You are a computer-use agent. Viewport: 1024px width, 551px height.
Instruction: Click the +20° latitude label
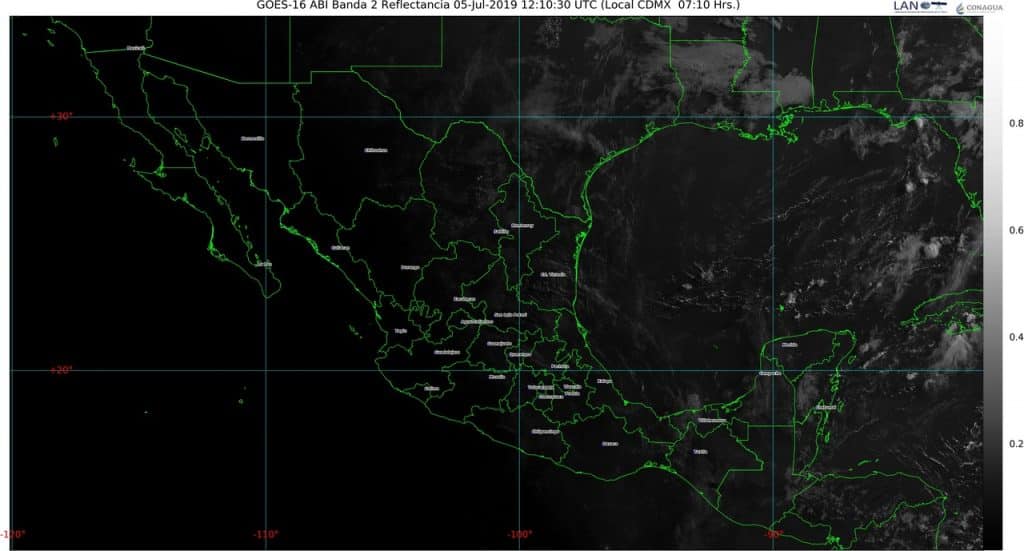(x=61, y=370)
